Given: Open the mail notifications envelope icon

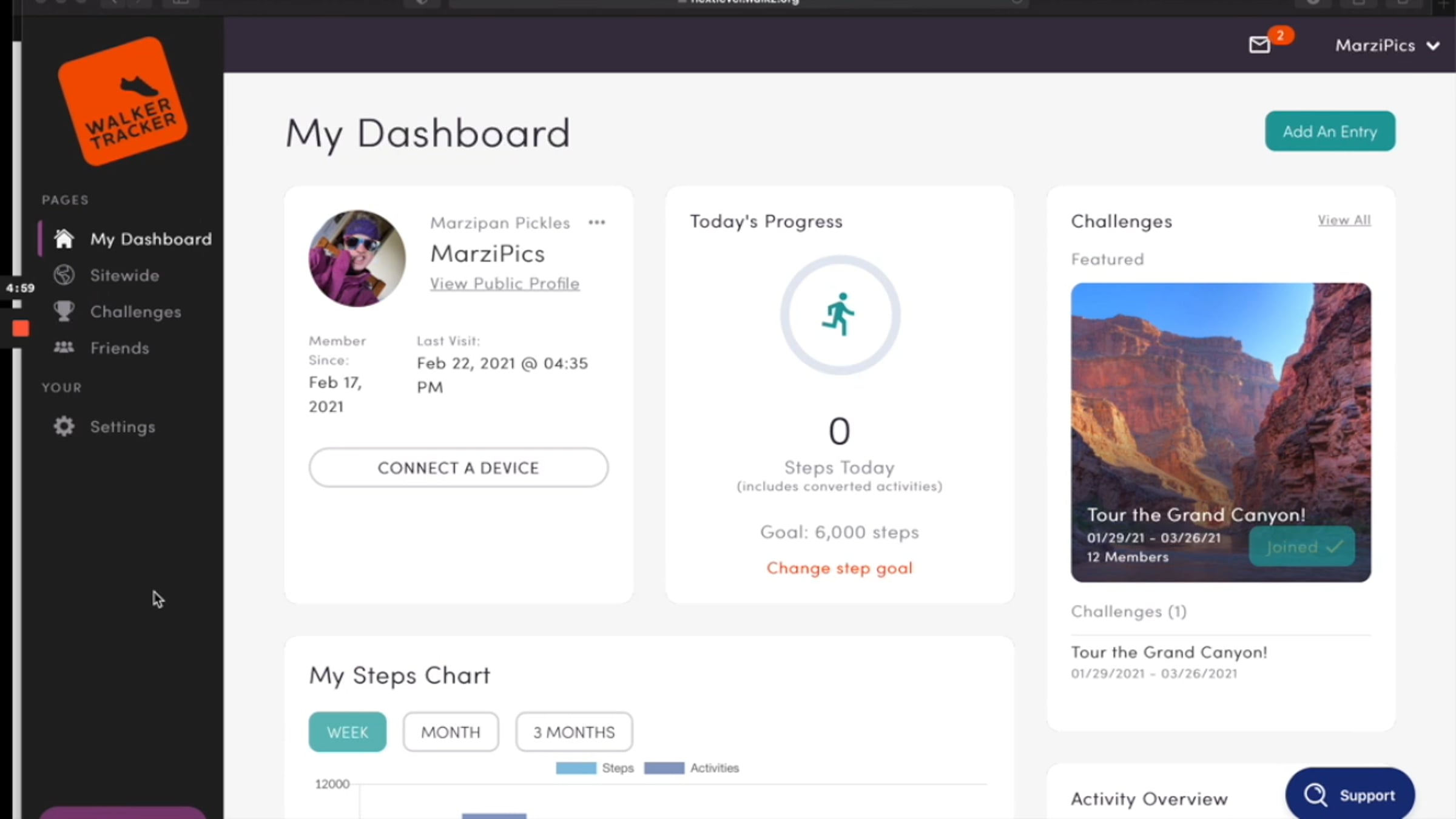Looking at the screenshot, I should [1259, 45].
